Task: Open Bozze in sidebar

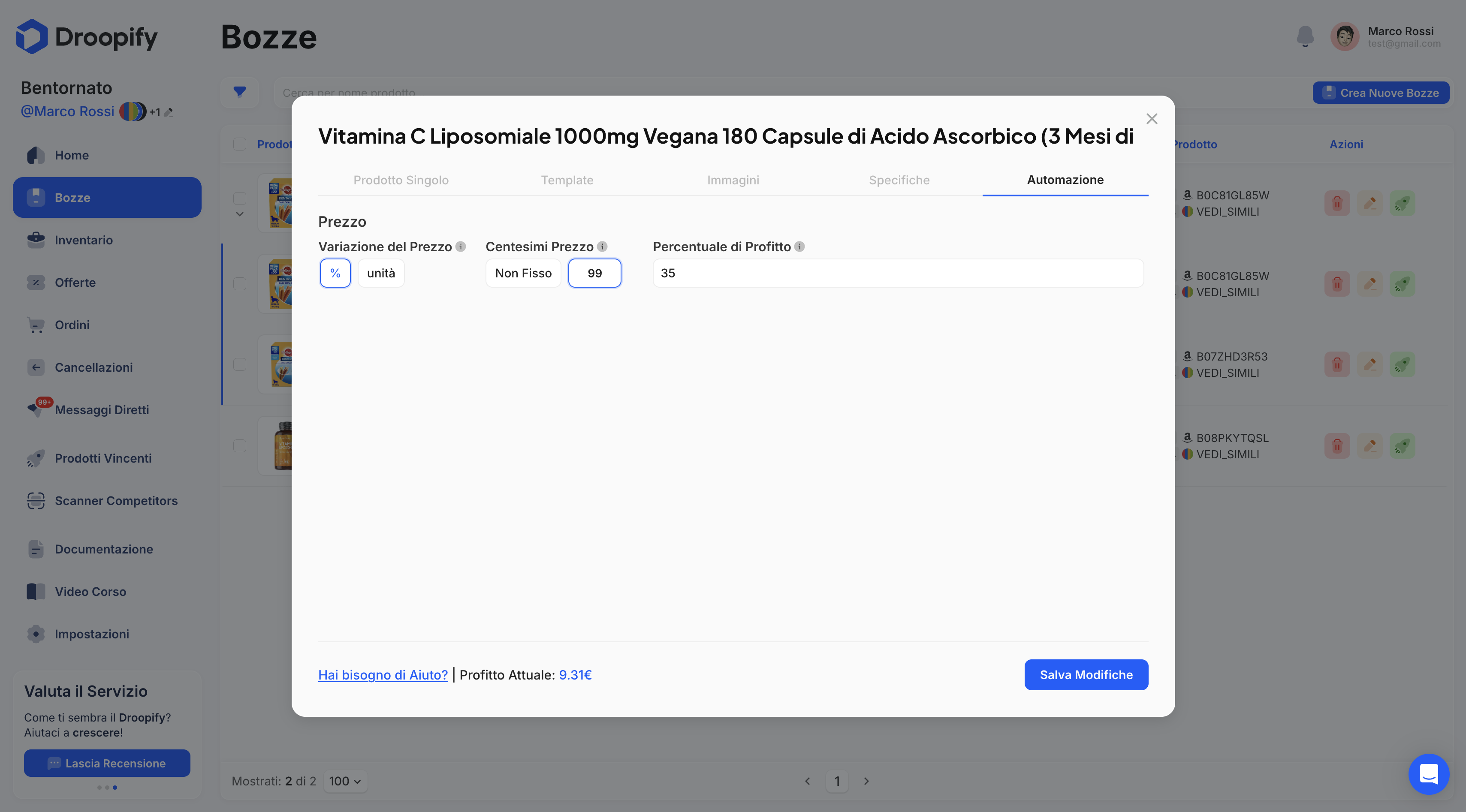Action: 107,198
